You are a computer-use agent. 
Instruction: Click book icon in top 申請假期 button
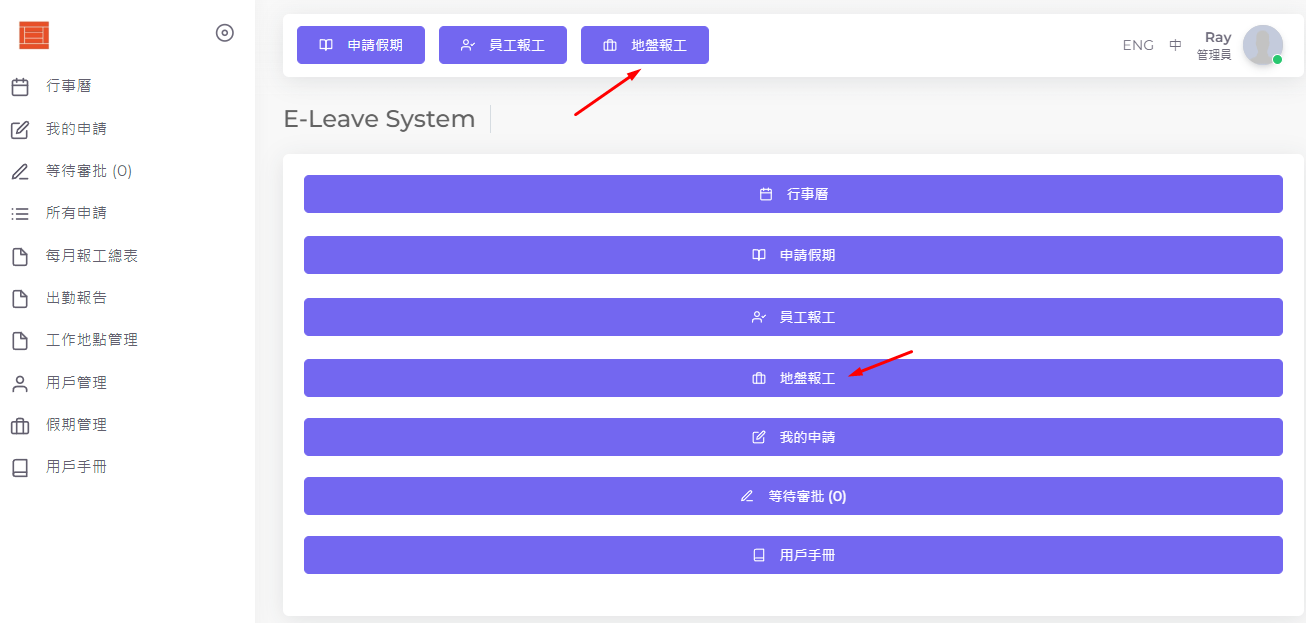pos(326,45)
